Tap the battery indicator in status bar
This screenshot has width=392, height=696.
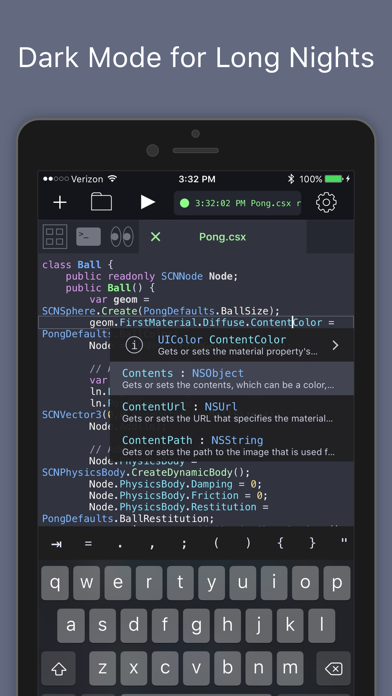click(x=334, y=179)
